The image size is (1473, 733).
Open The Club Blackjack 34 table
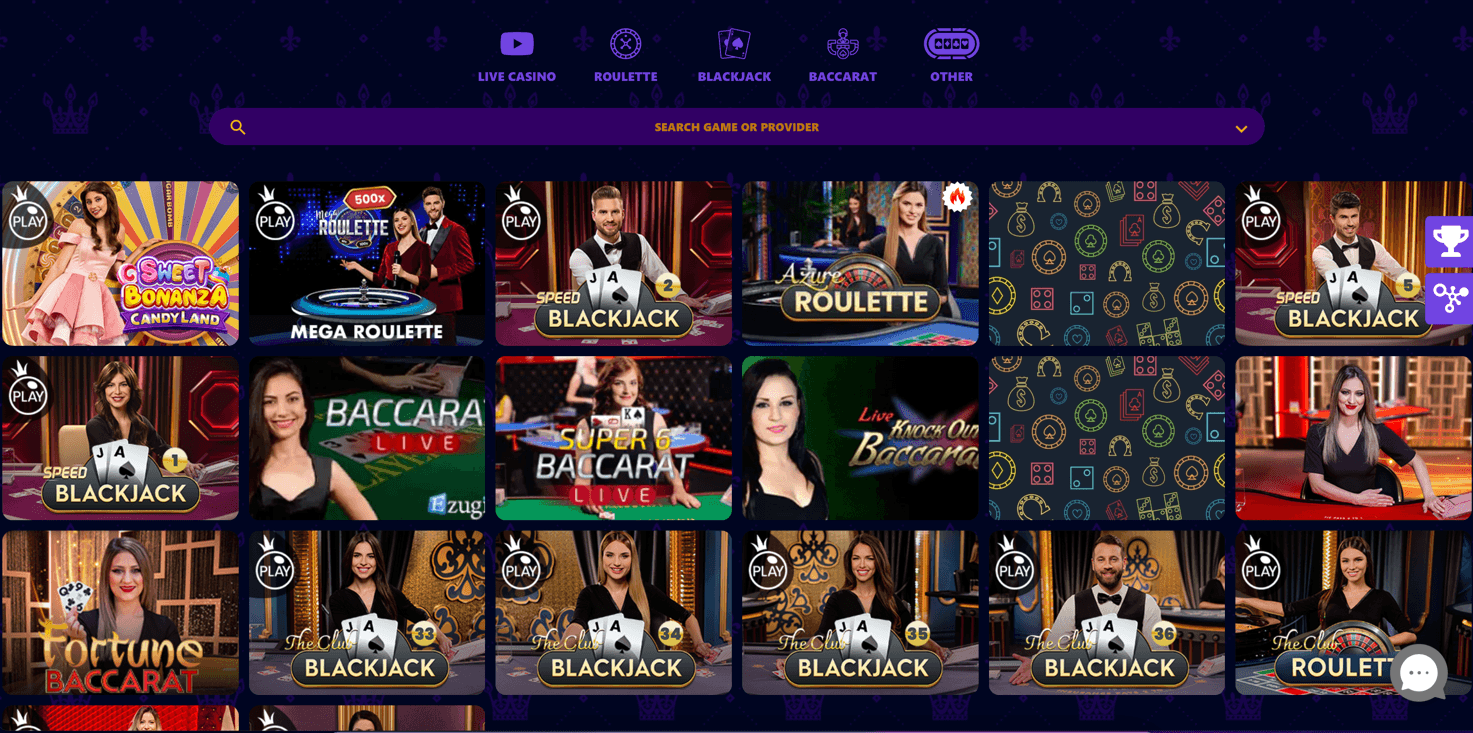coord(613,613)
